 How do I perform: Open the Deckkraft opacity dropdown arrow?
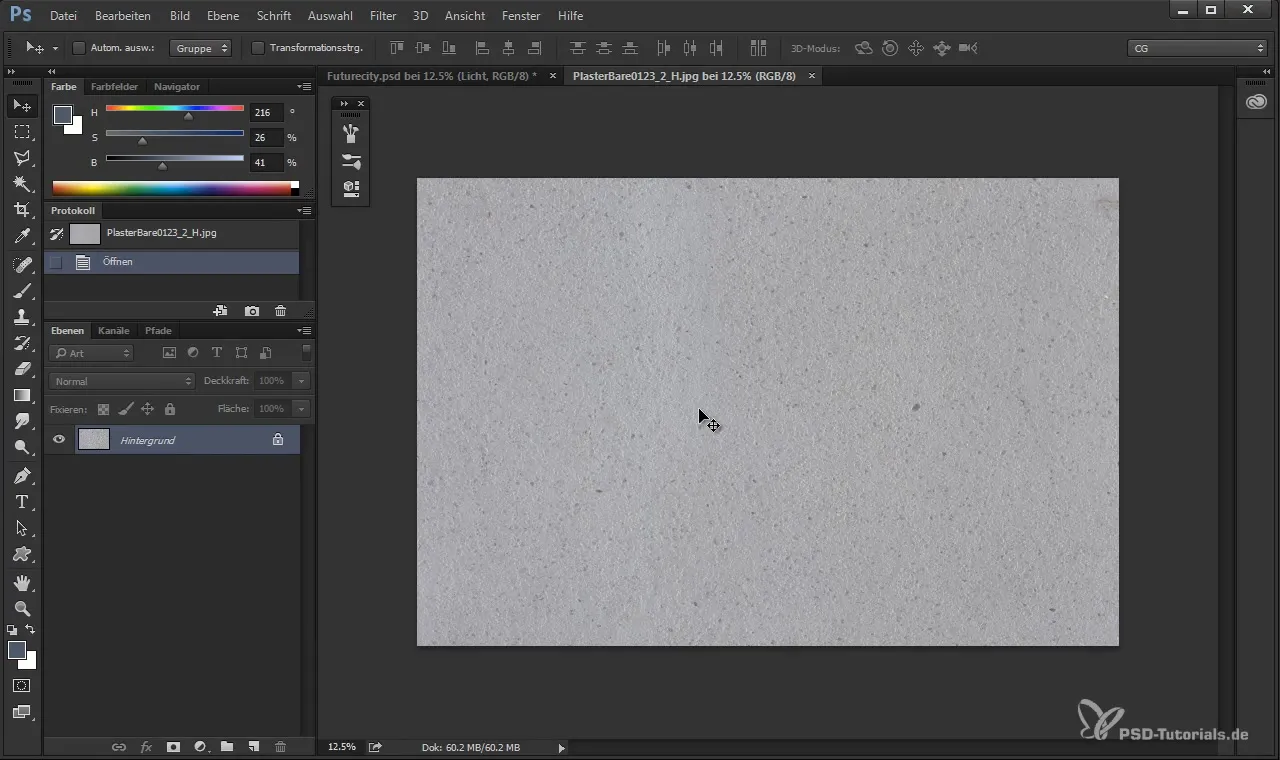point(301,381)
